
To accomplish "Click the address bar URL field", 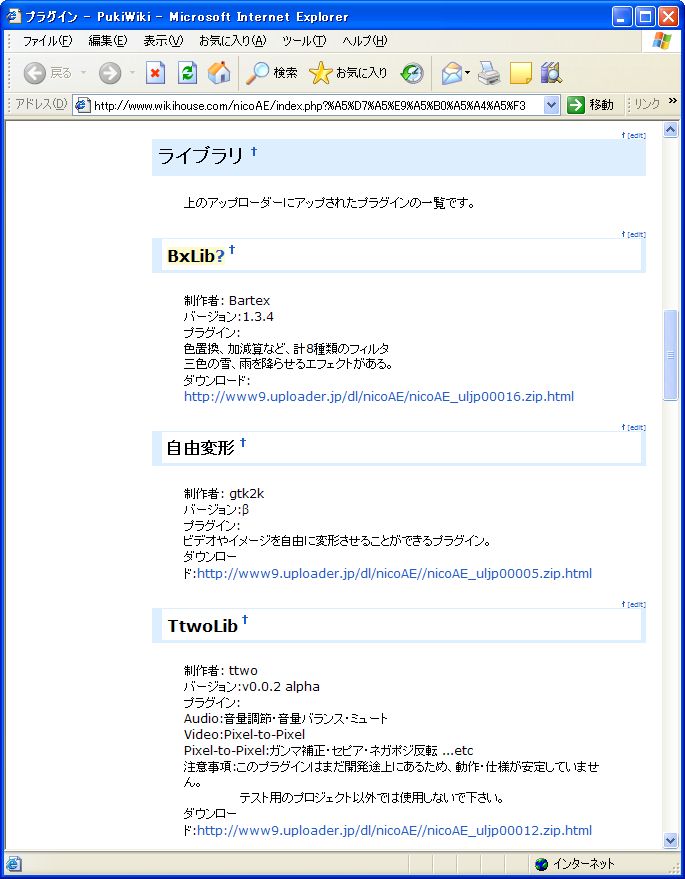I will [318, 105].
